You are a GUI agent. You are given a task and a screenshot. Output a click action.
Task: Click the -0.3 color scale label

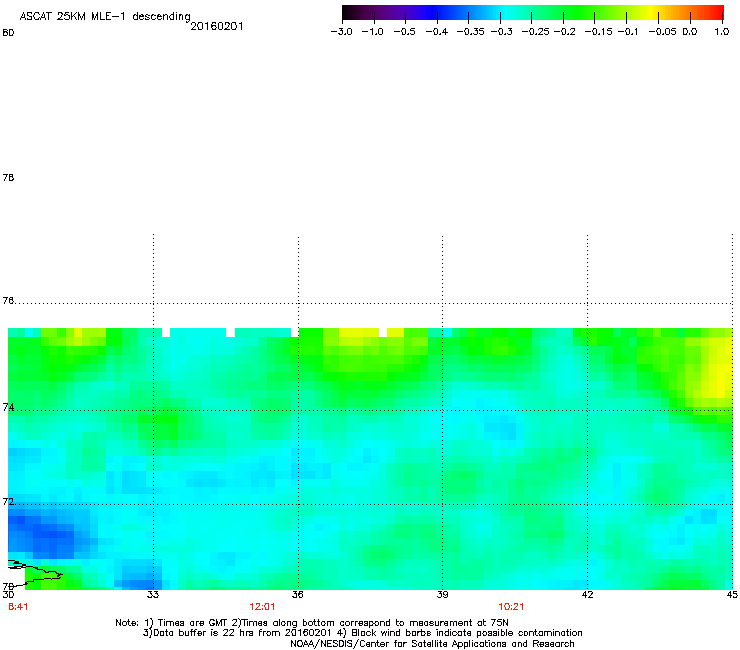pyautogui.click(x=502, y=32)
